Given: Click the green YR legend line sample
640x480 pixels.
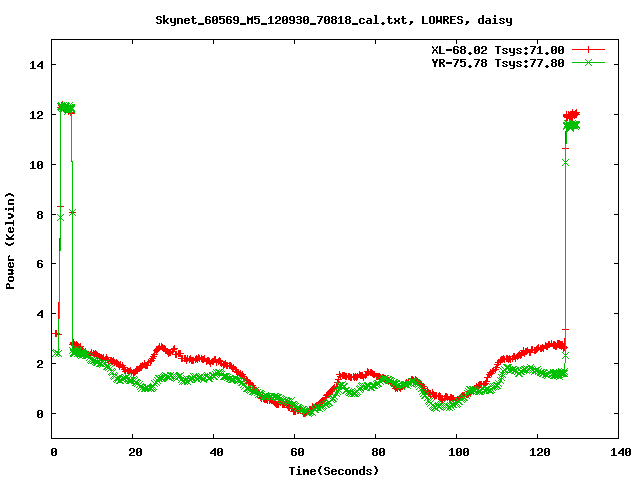Looking at the screenshot, I should click(x=588, y=62).
